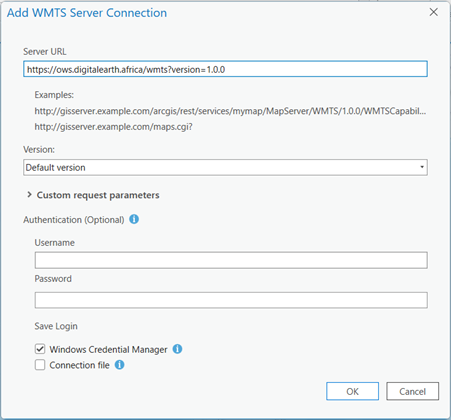Screen dimensions: 451x420
Task: Click the Connection file label text
Action: (x=79, y=365)
